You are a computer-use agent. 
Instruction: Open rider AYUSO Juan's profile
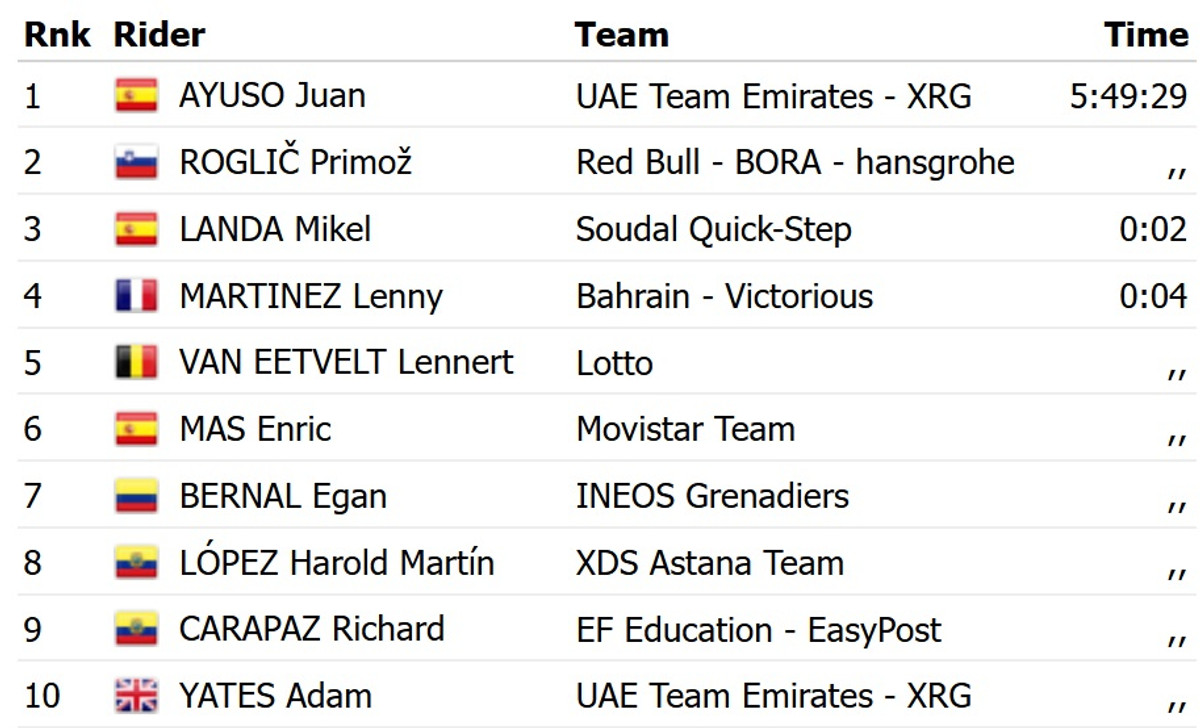pos(272,96)
